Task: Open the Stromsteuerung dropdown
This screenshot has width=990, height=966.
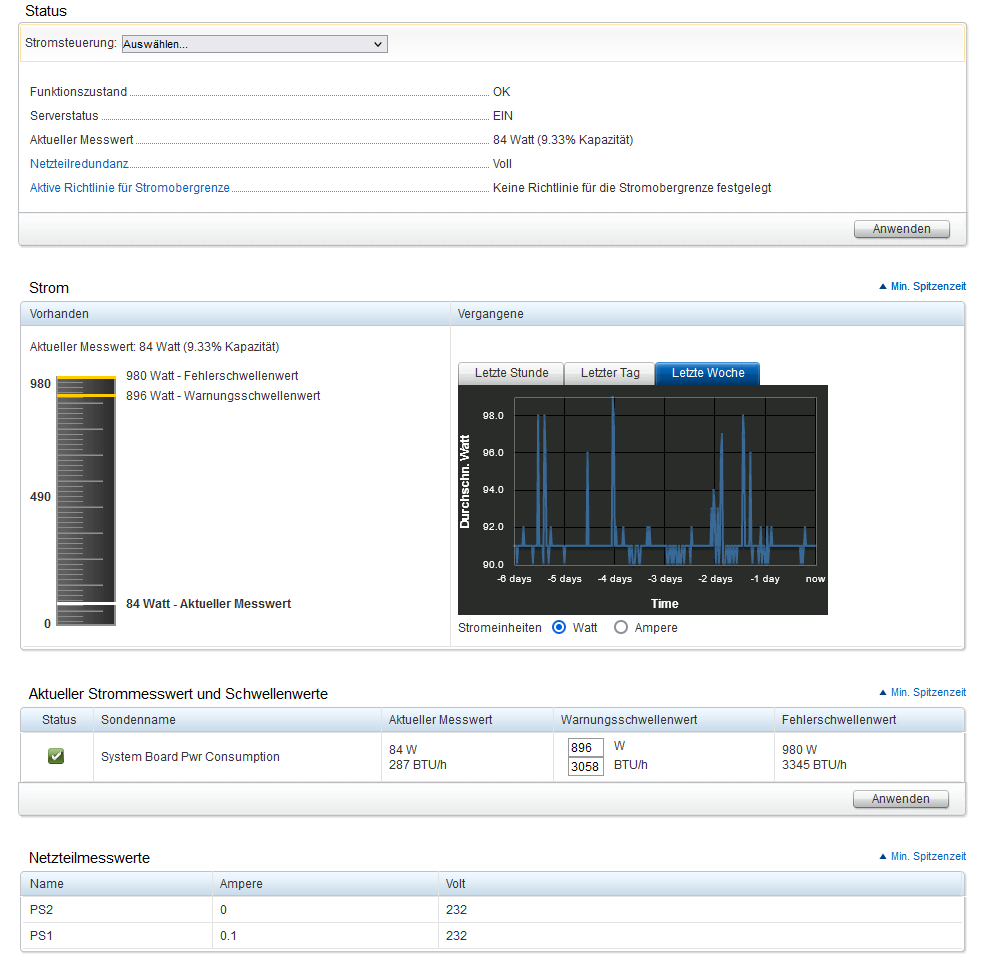Action: pyautogui.click(x=254, y=44)
